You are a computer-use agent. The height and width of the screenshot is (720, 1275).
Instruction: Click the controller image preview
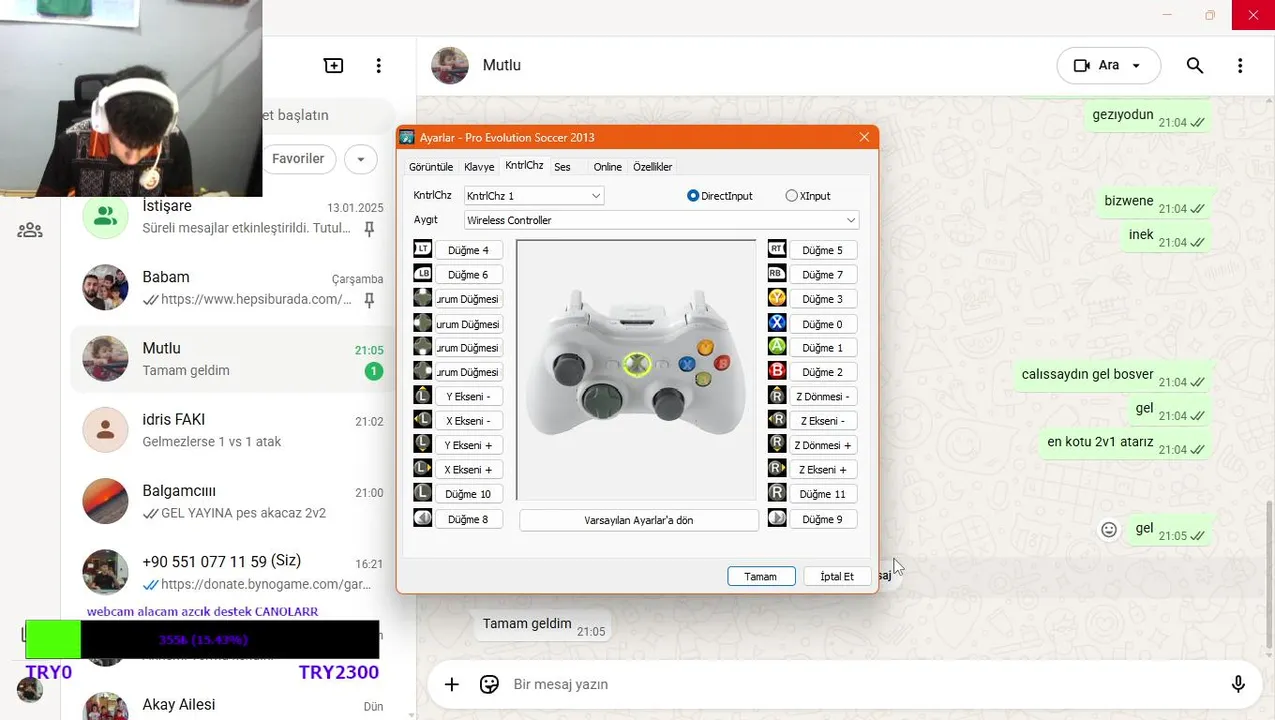coord(636,369)
